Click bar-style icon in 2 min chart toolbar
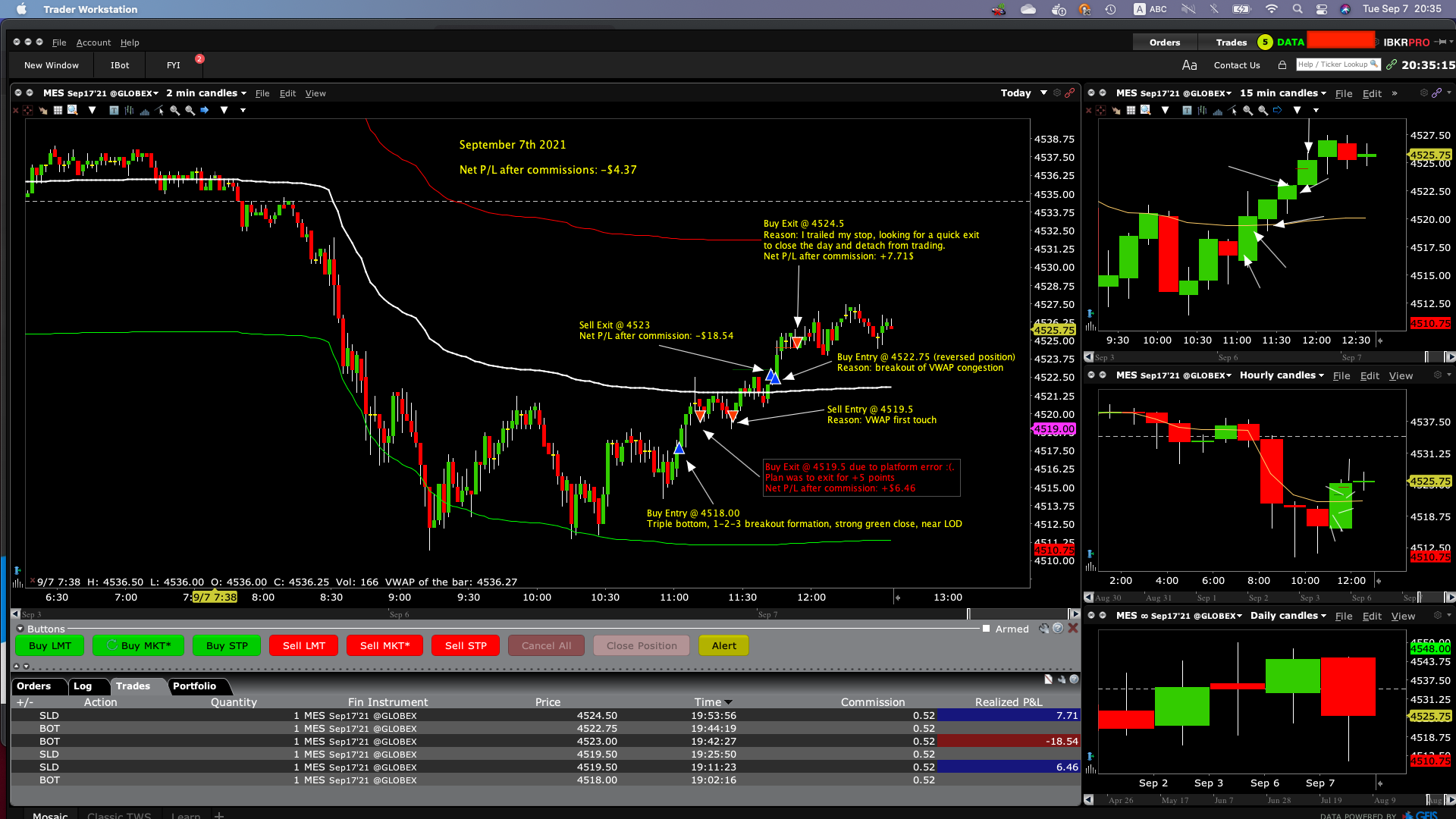This screenshot has width=1456, height=819. 129,110
